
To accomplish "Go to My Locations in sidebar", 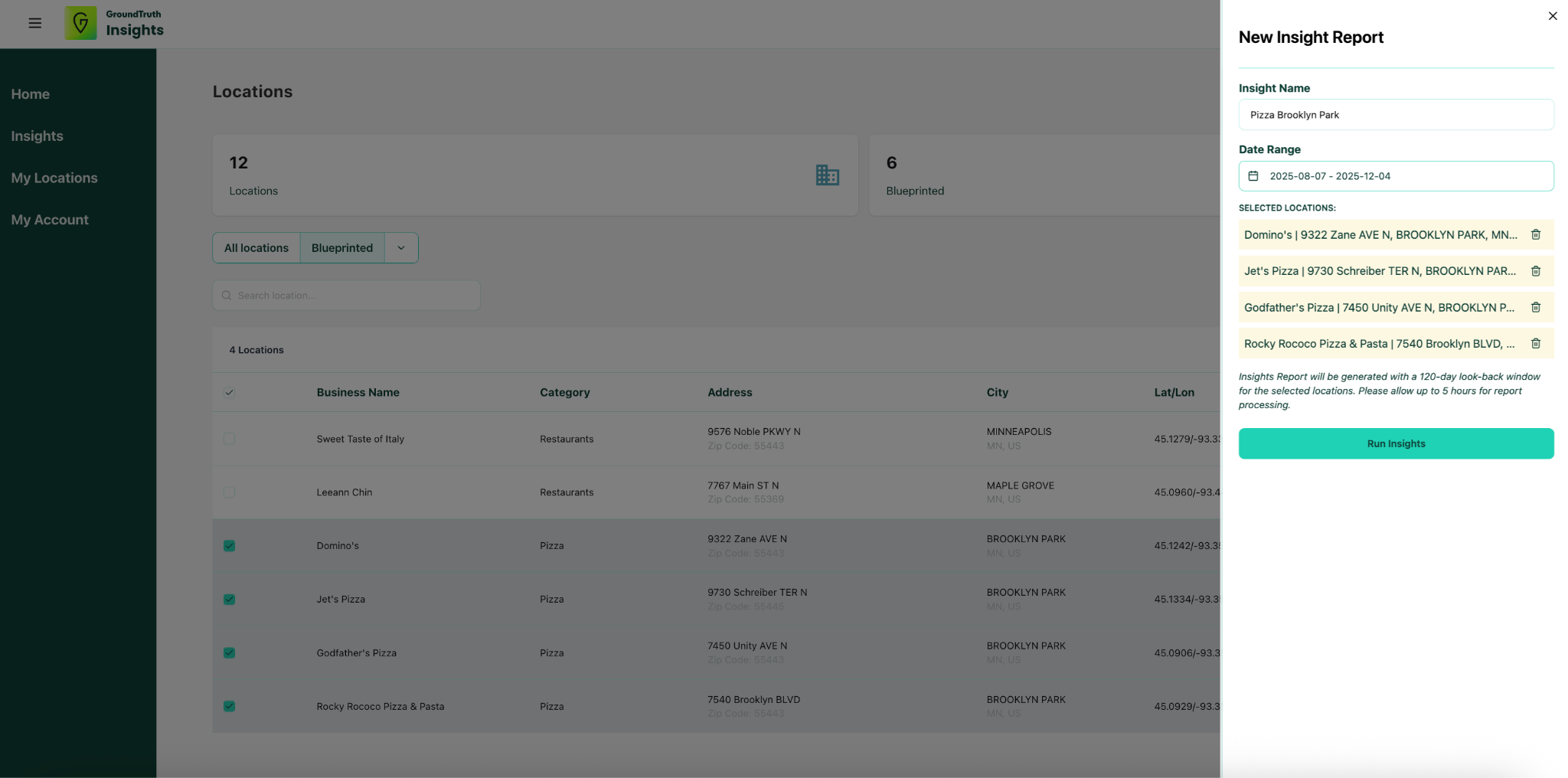I will point(54,178).
